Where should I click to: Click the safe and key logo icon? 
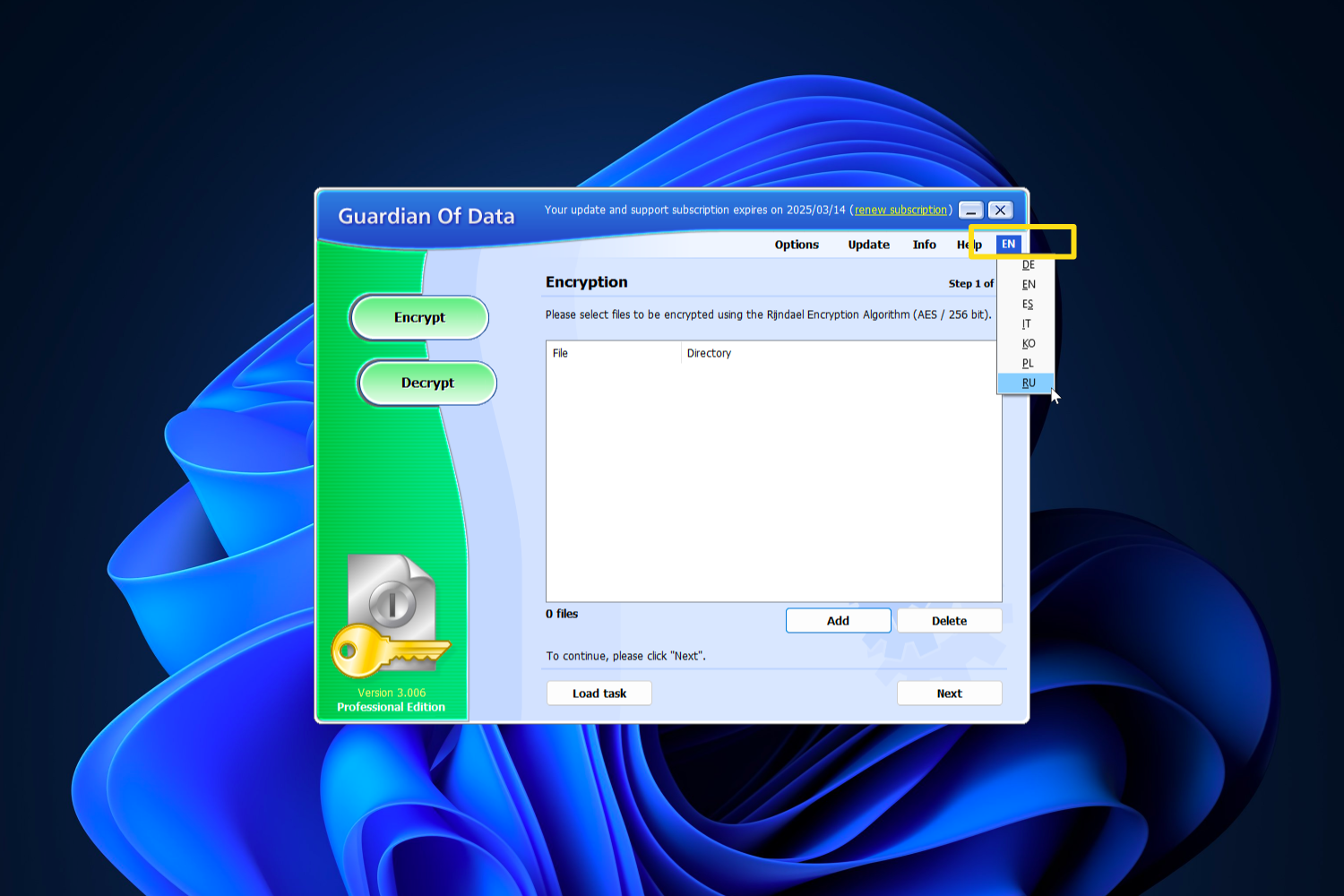tap(392, 616)
